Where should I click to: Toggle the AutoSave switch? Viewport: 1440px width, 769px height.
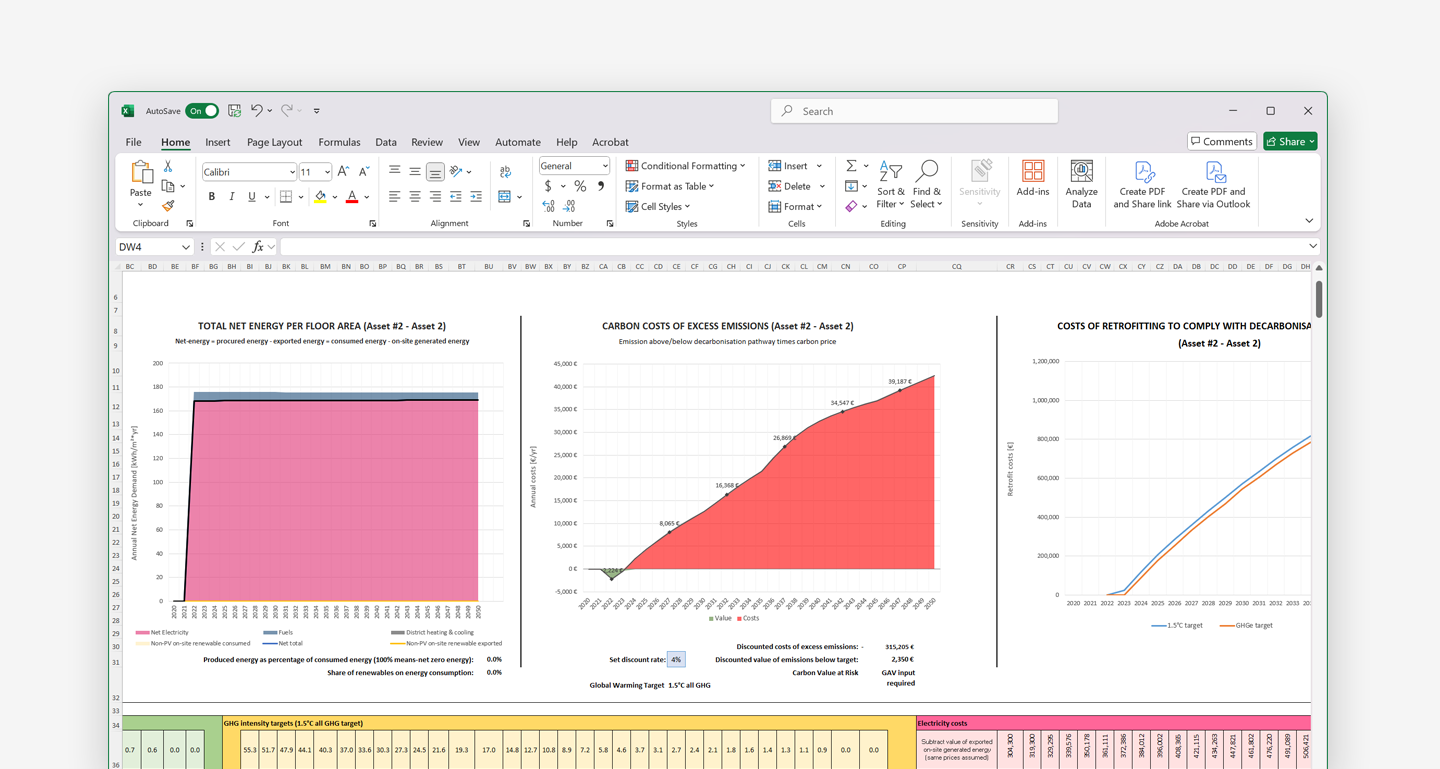point(202,111)
